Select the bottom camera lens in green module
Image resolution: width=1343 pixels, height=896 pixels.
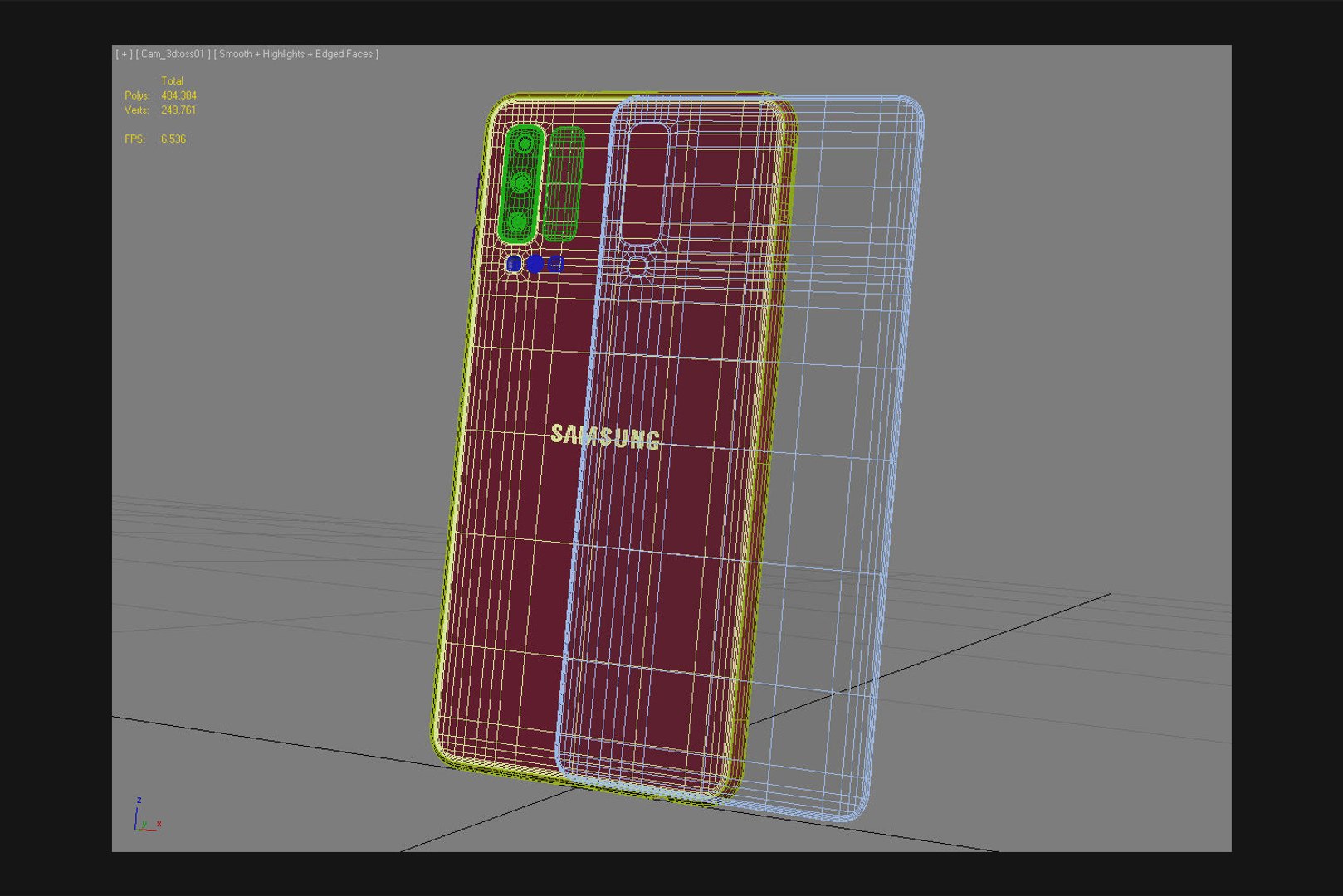coord(518,222)
